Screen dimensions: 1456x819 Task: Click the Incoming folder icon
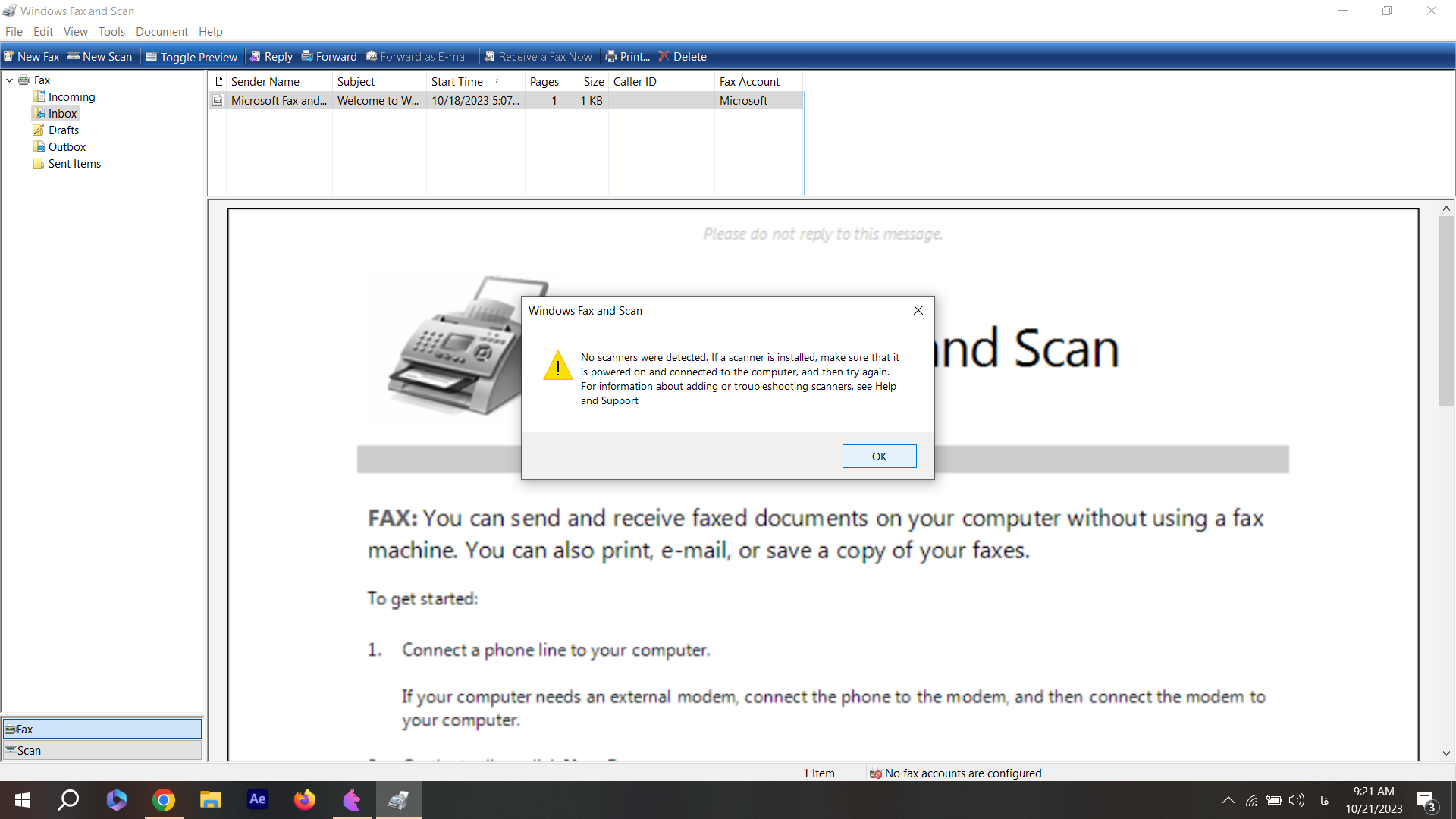pos(39,97)
